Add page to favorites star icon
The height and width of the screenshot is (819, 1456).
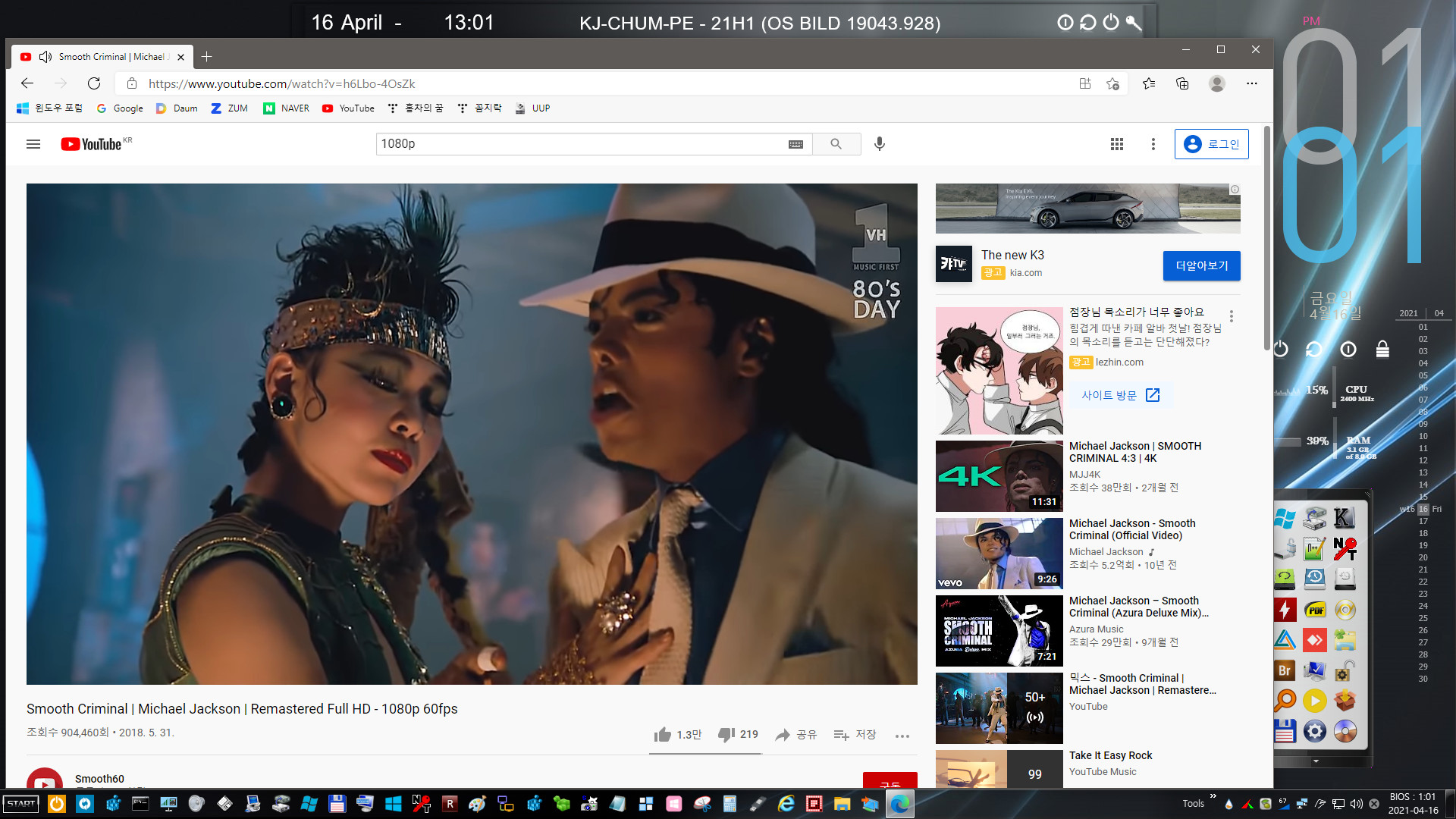pyautogui.click(x=1112, y=83)
